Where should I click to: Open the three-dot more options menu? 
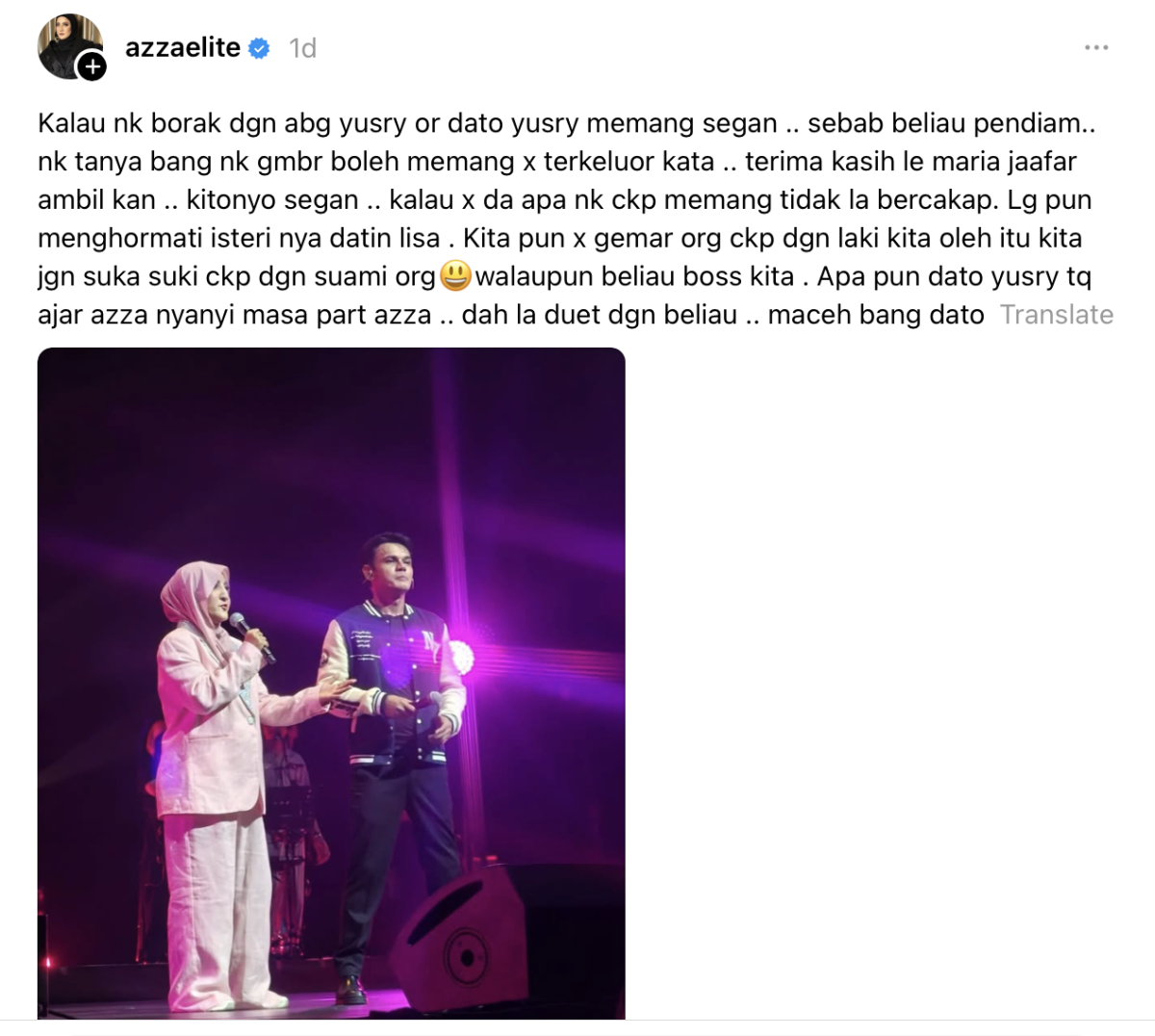1096,47
